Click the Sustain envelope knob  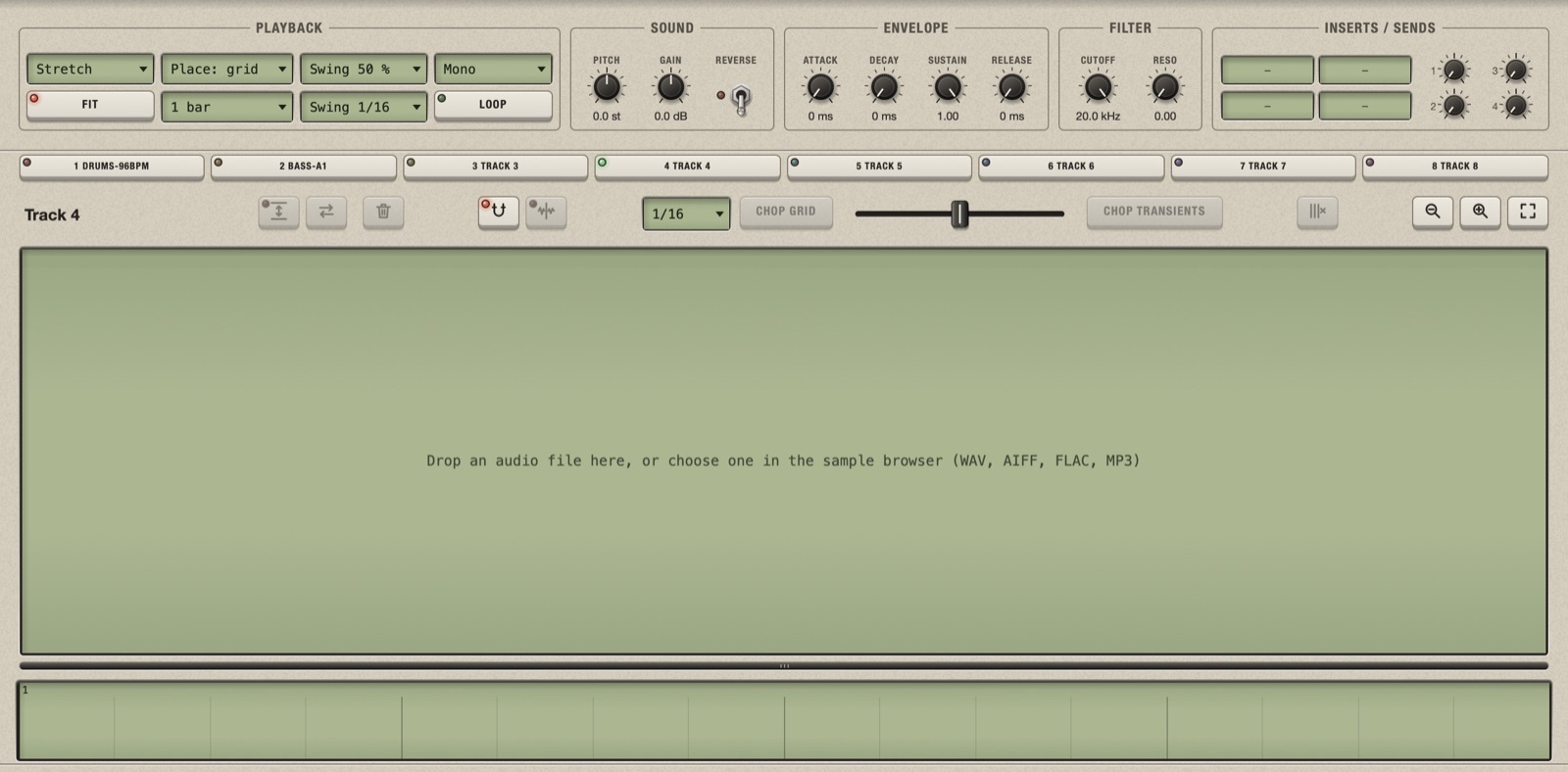click(x=948, y=87)
